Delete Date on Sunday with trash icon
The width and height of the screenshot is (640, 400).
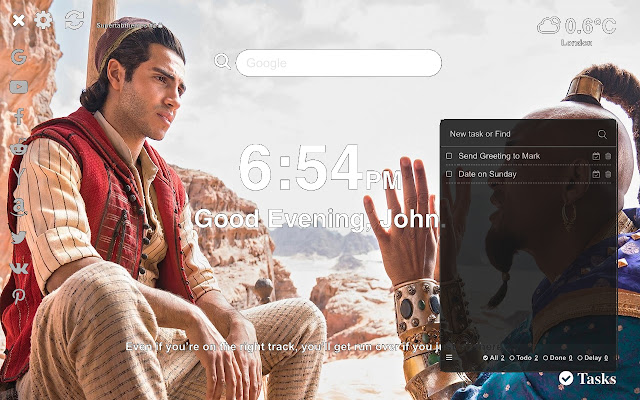608,174
